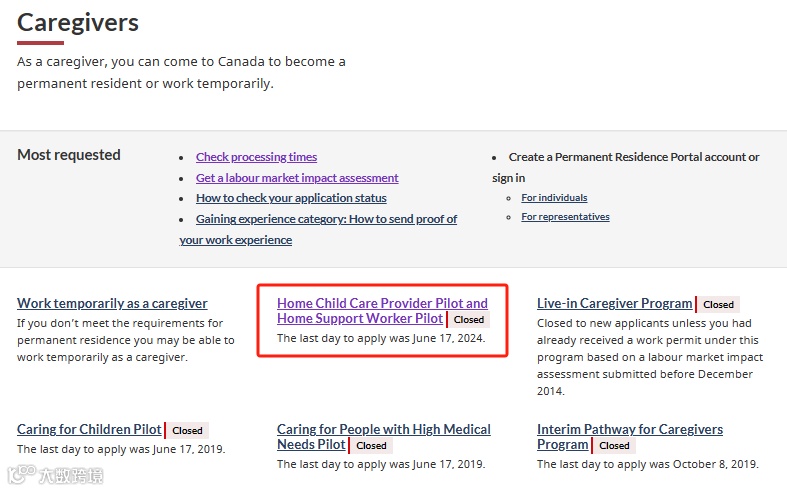Select the For representatives portal link
787x491 pixels.
tap(565, 217)
